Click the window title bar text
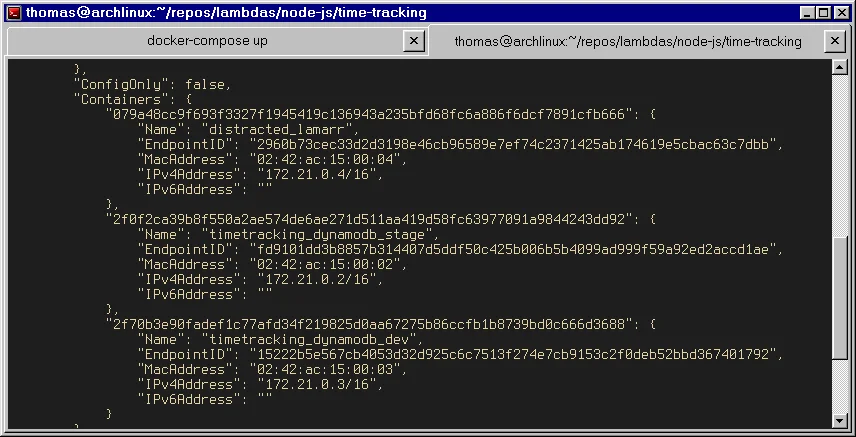 226,13
